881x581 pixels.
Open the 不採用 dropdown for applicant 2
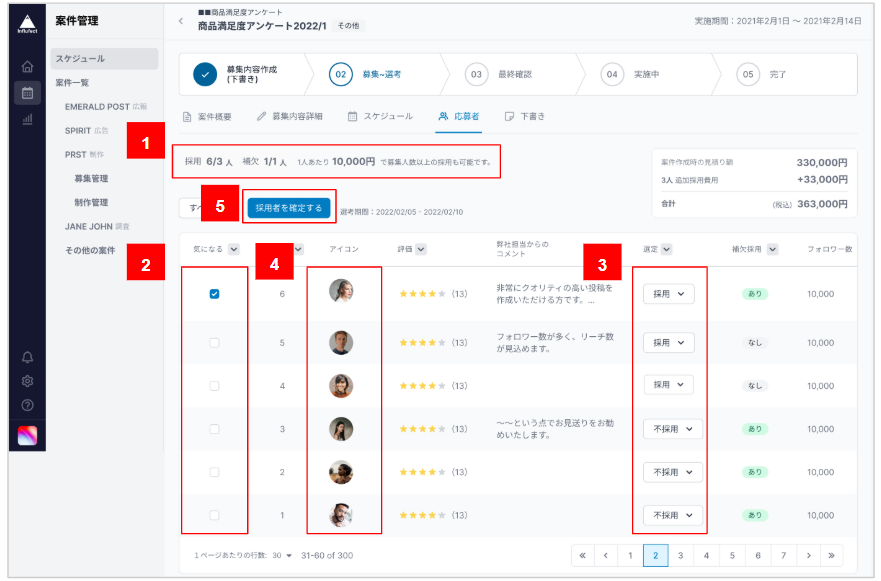tap(673, 472)
